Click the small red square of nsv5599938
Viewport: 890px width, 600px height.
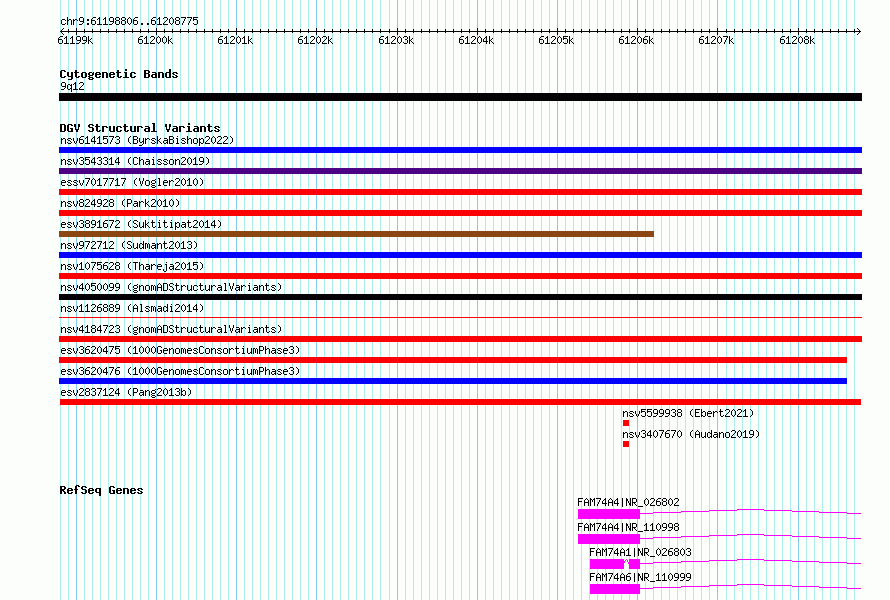pos(626,423)
